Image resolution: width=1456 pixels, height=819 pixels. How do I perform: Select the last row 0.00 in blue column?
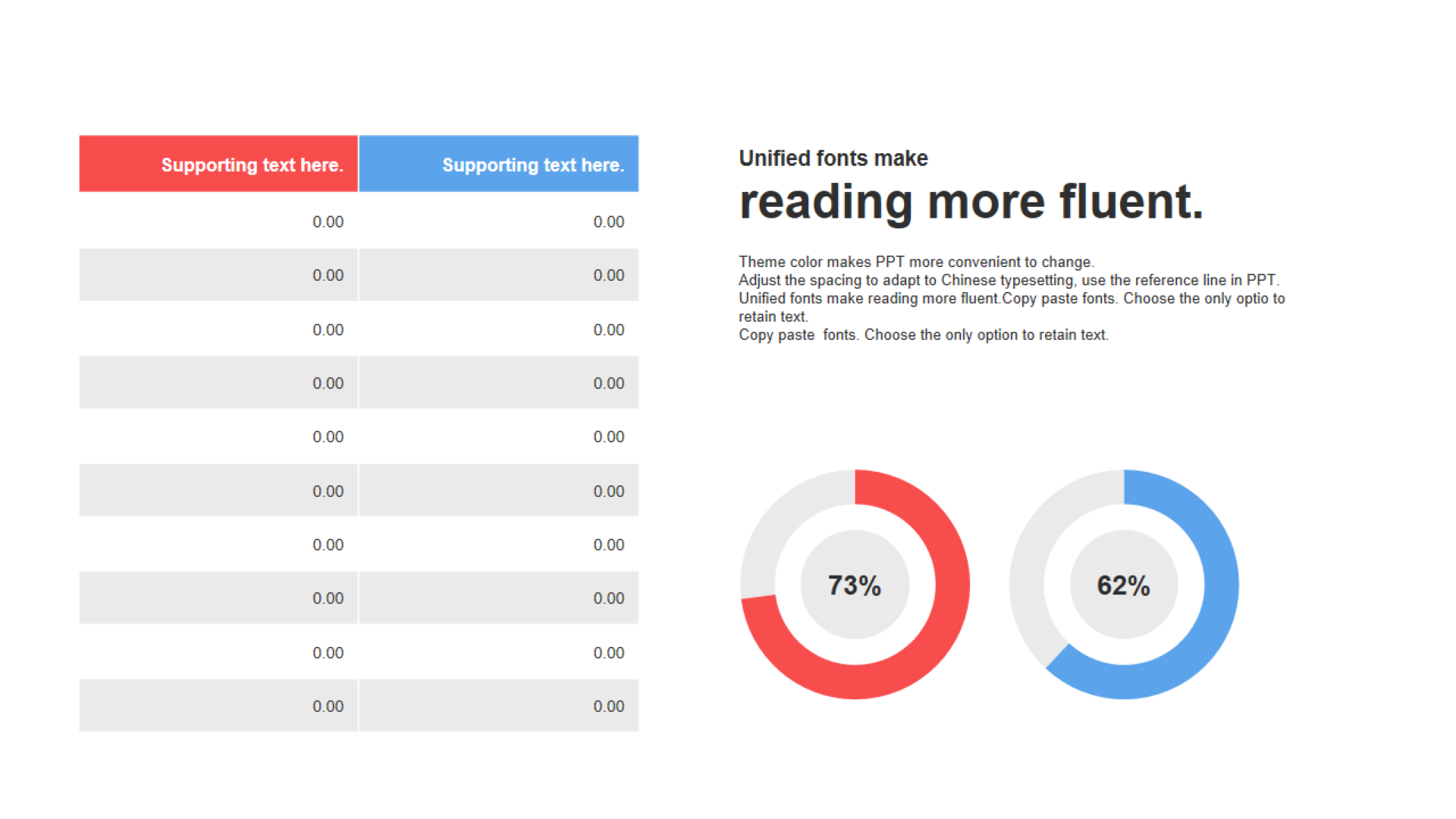tap(608, 706)
